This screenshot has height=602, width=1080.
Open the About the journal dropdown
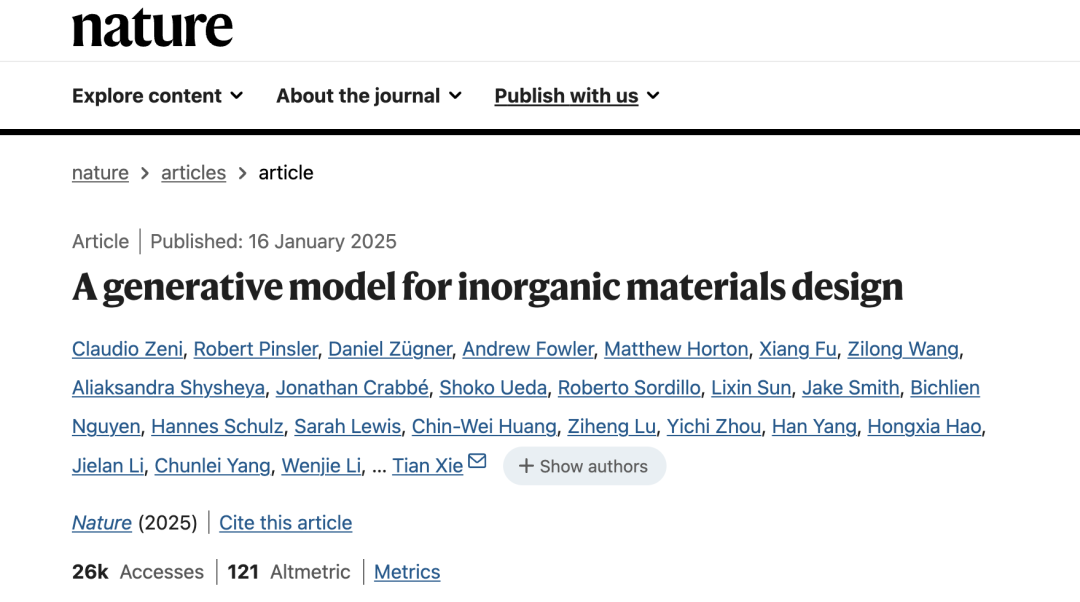368,96
